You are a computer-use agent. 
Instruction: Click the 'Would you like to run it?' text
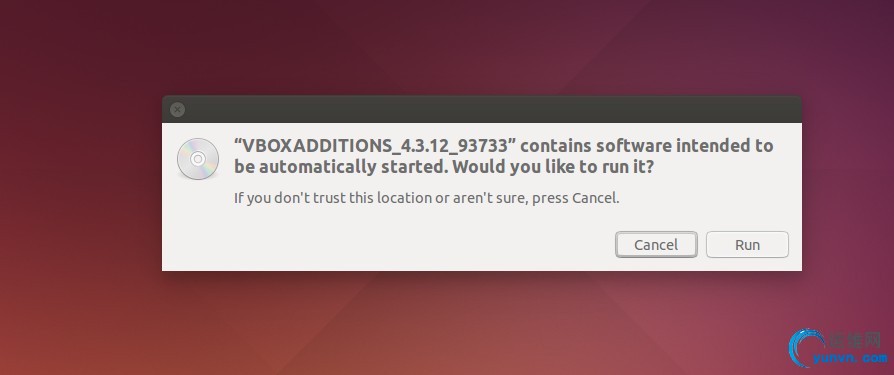553,167
